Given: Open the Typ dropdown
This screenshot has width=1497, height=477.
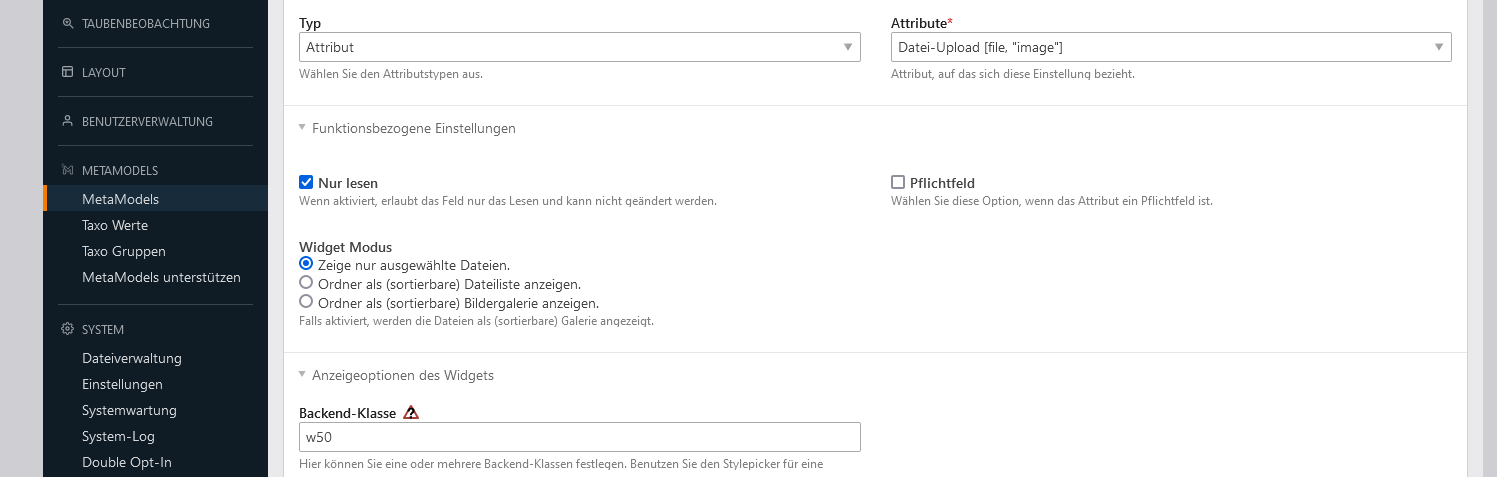Looking at the screenshot, I should point(579,47).
